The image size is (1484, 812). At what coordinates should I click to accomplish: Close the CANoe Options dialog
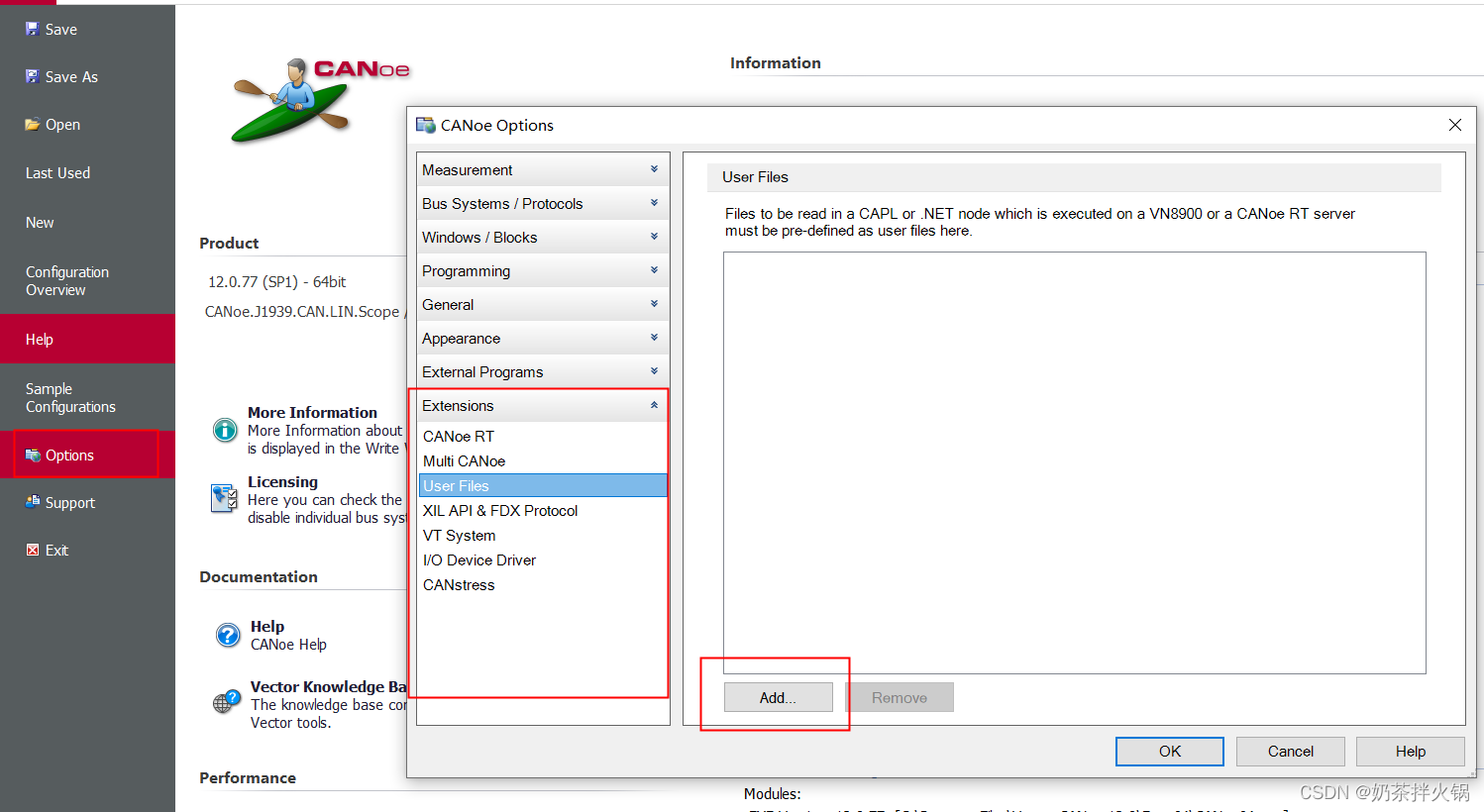[x=1454, y=125]
